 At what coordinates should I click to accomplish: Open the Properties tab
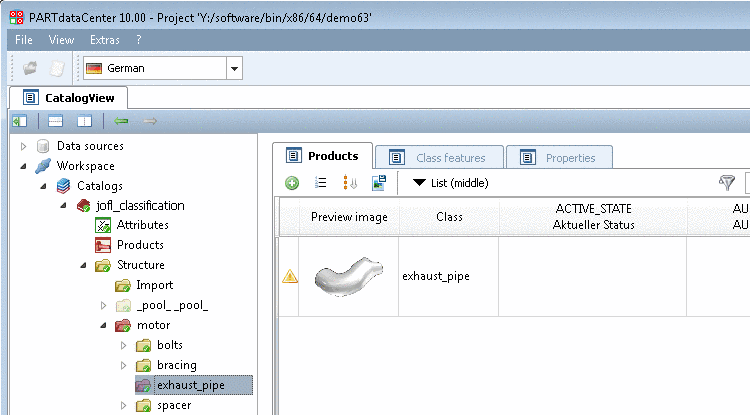(558, 157)
